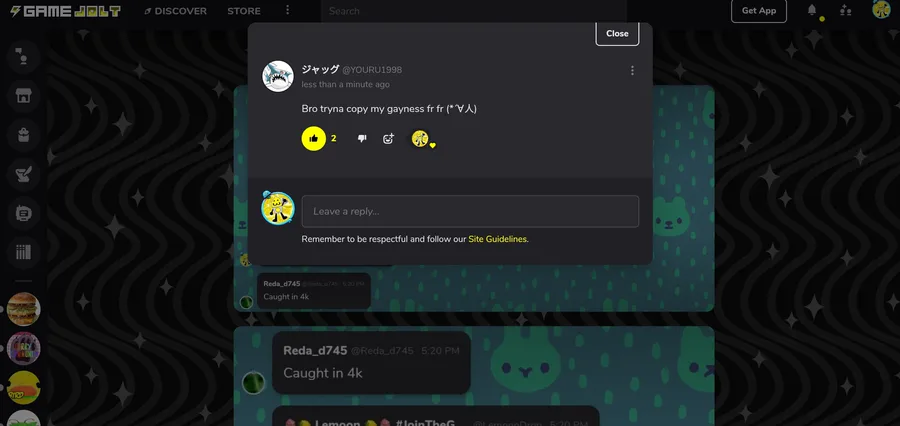Open the Store menu item
Screen dimensions: 900x426
(243, 11)
